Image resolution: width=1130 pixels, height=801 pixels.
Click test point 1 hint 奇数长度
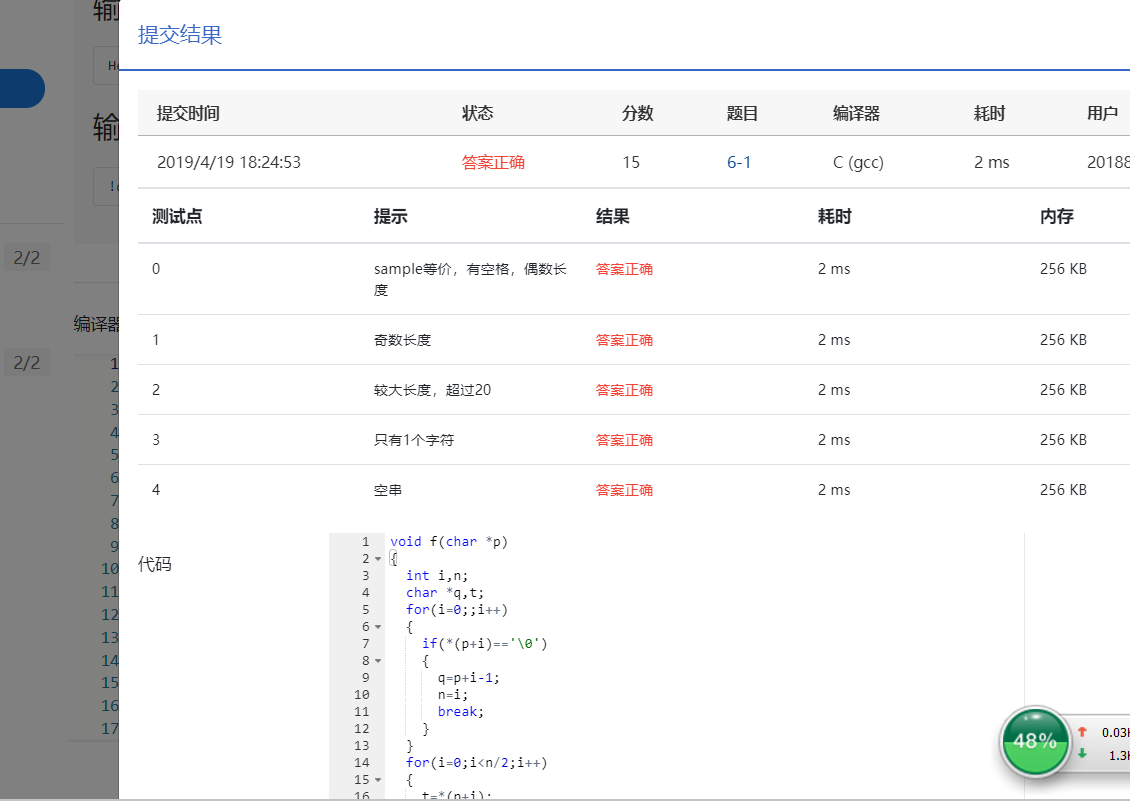tap(402, 340)
